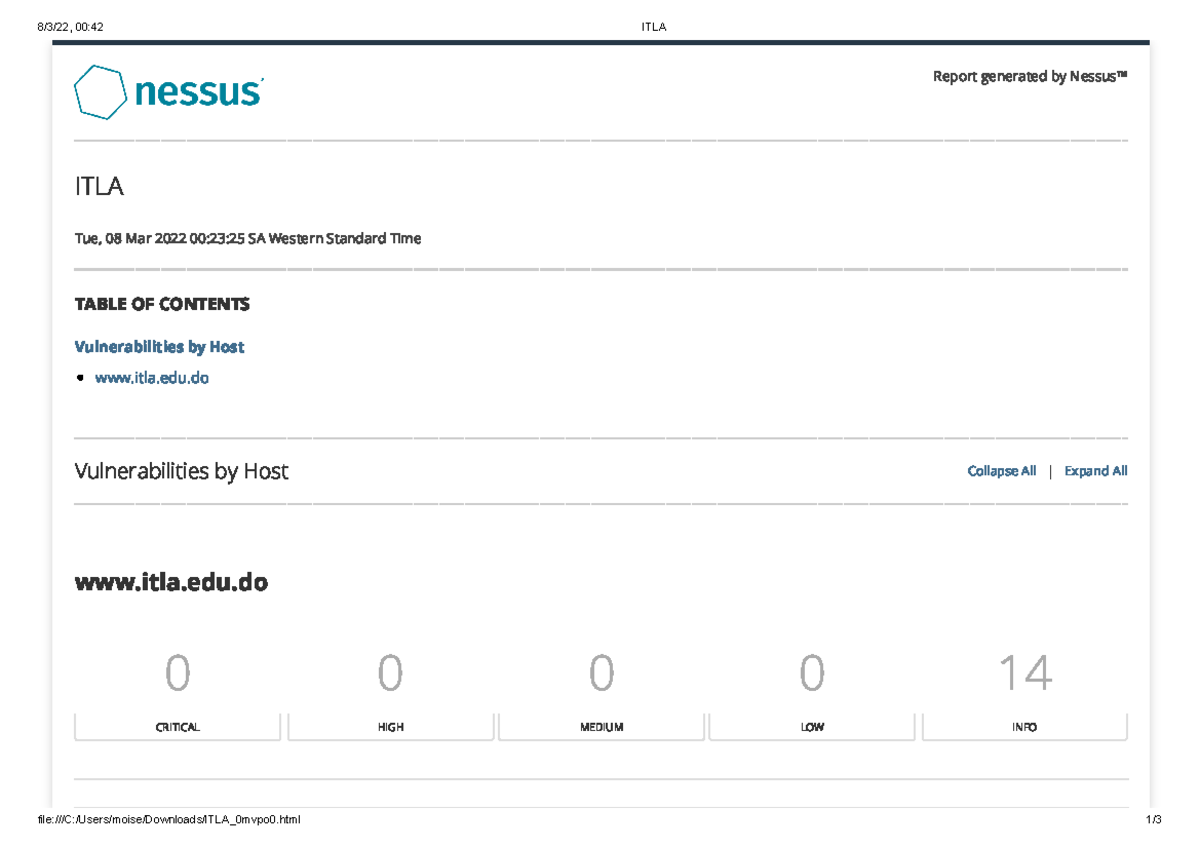Image resolution: width=1200 pixels, height=848 pixels.
Task: Collapse All vulnerability sections
Action: pos(1001,471)
